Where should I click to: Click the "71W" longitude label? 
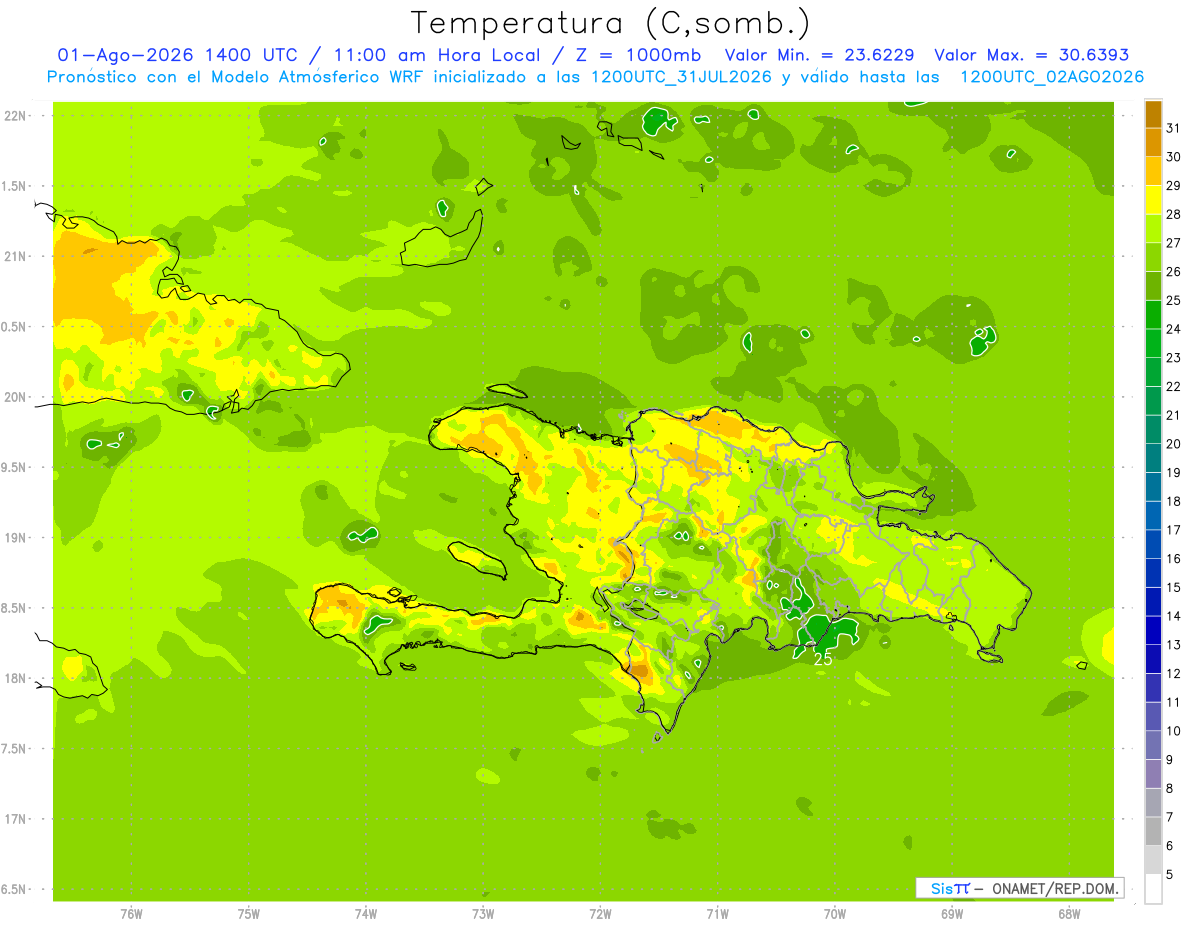[717, 914]
